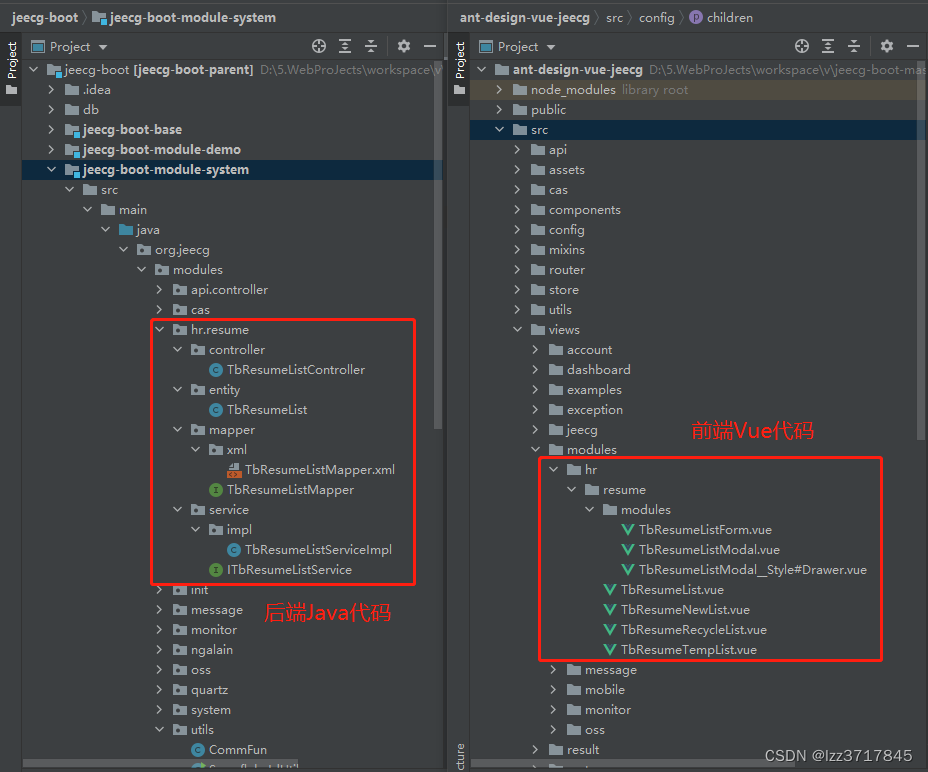
Task: Click Collapse All icon in right Project panel
Action: click(854, 46)
